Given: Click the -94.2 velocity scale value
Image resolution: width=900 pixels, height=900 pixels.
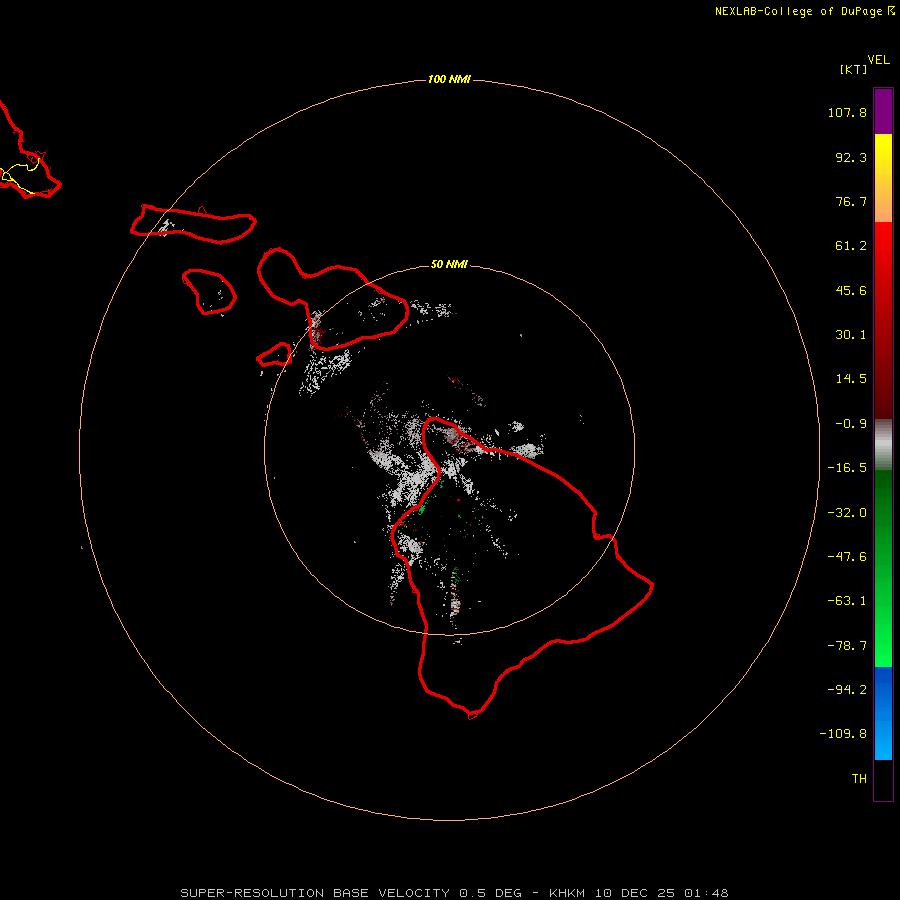Looking at the screenshot, I should pyautogui.click(x=847, y=690).
